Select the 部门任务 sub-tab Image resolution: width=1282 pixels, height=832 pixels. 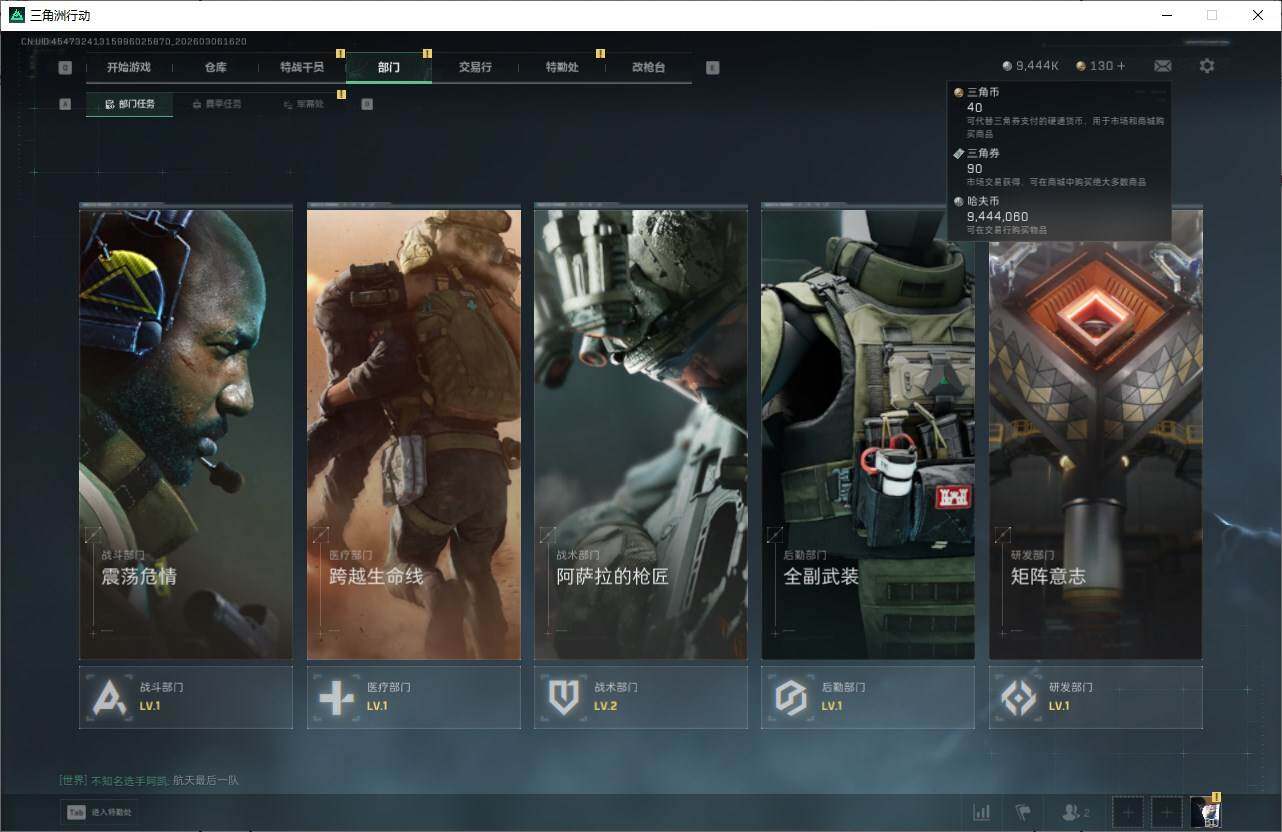130,104
